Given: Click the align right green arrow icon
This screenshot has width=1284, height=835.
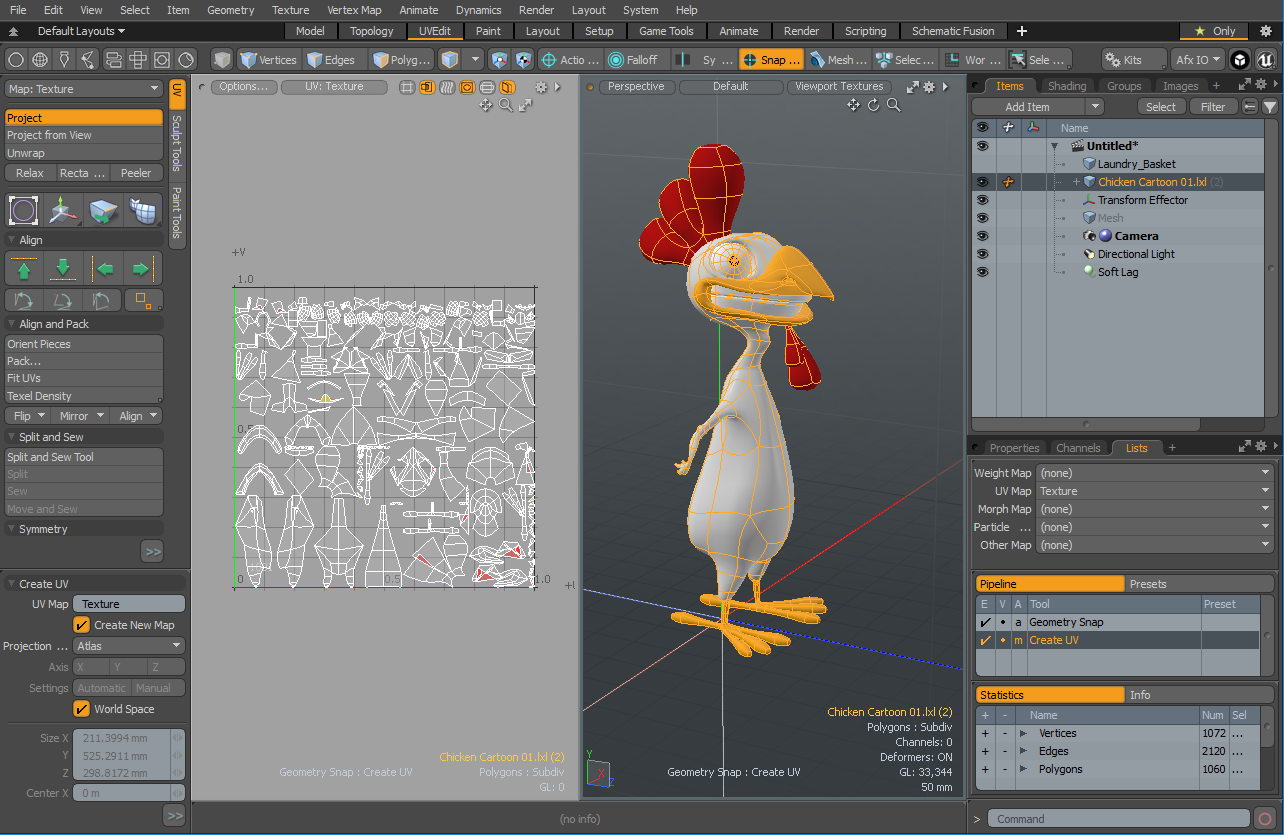Looking at the screenshot, I should tap(141, 269).
